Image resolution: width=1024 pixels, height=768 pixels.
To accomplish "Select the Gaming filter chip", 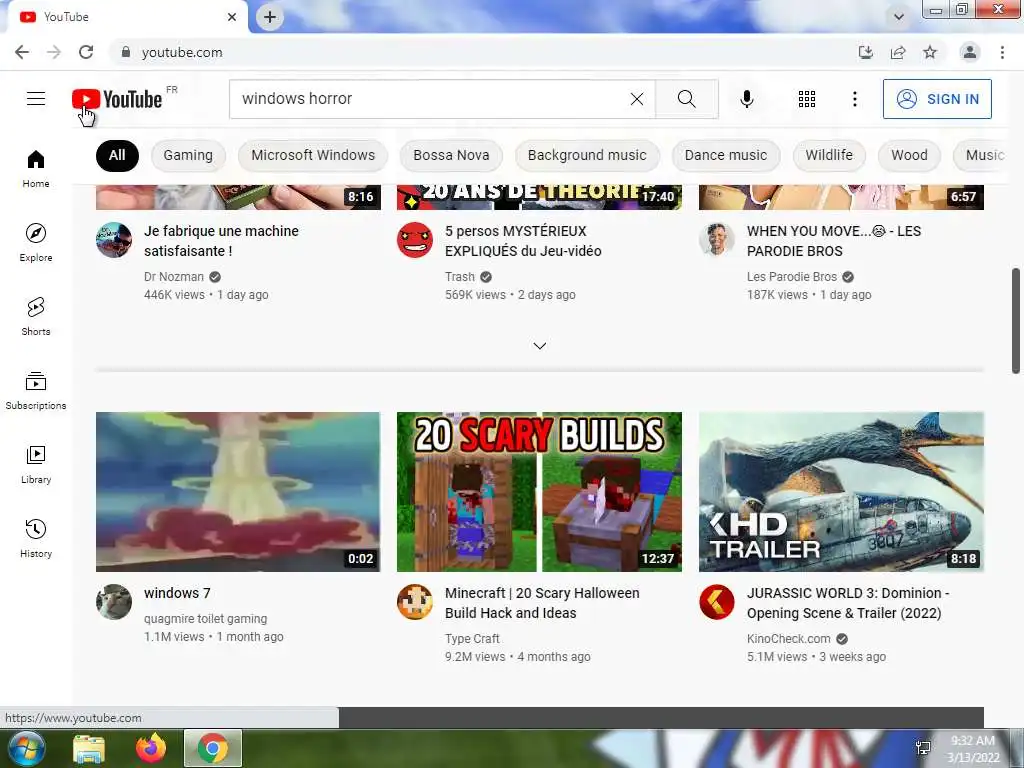I will click(x=188, y=155).
